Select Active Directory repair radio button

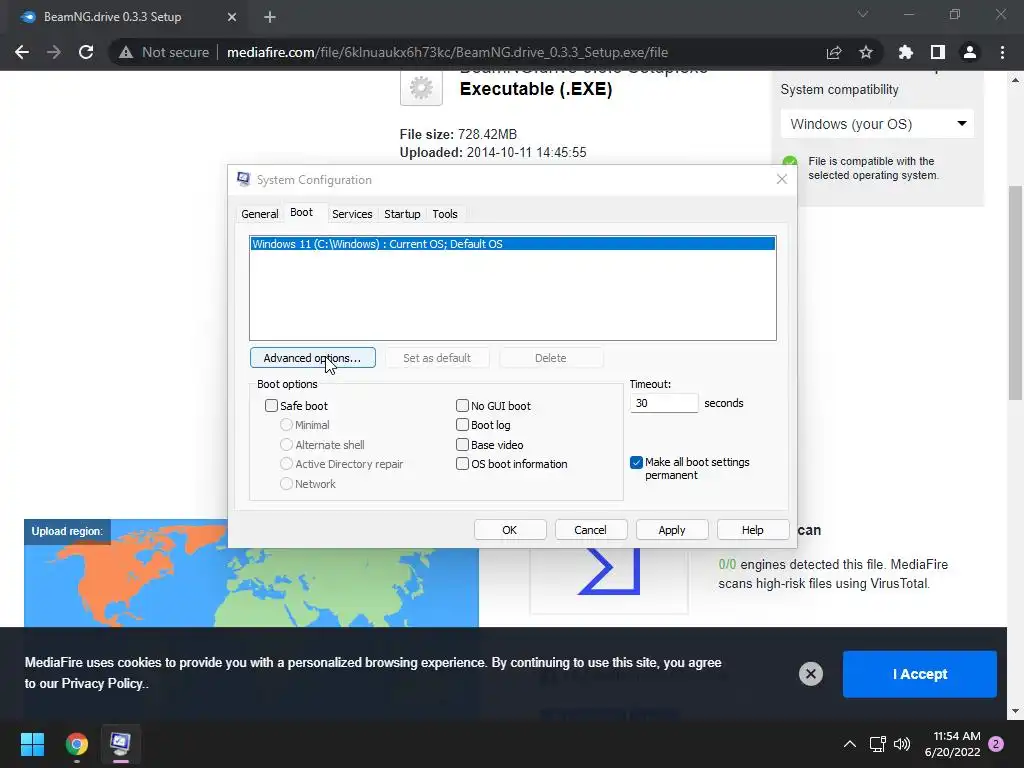pos(286,464)
